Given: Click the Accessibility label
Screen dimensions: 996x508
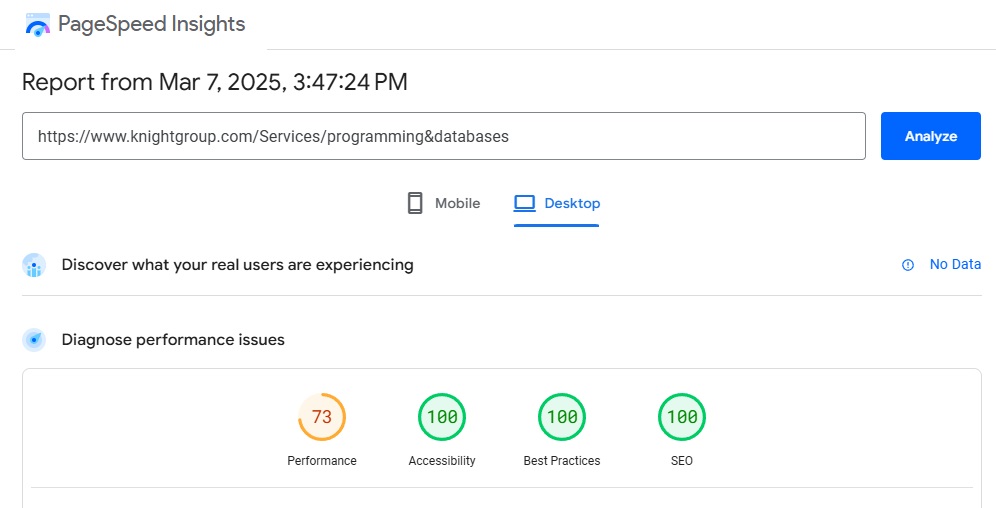Looking at the screenshot, I should (441, 460).
